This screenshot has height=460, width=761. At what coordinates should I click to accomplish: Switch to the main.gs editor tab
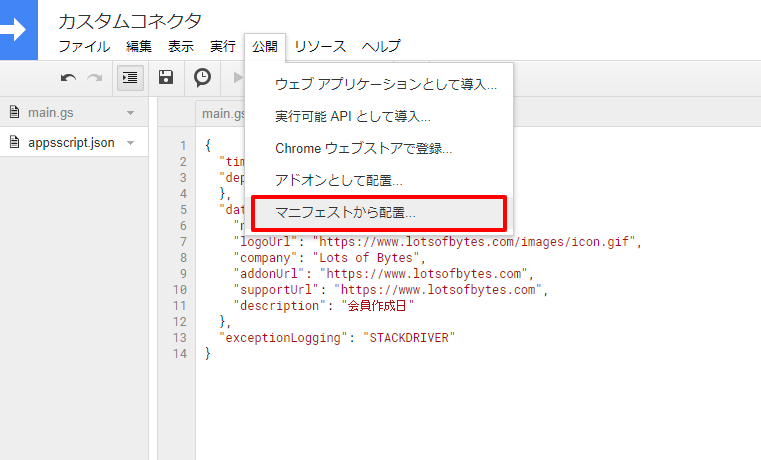(222, 115)
